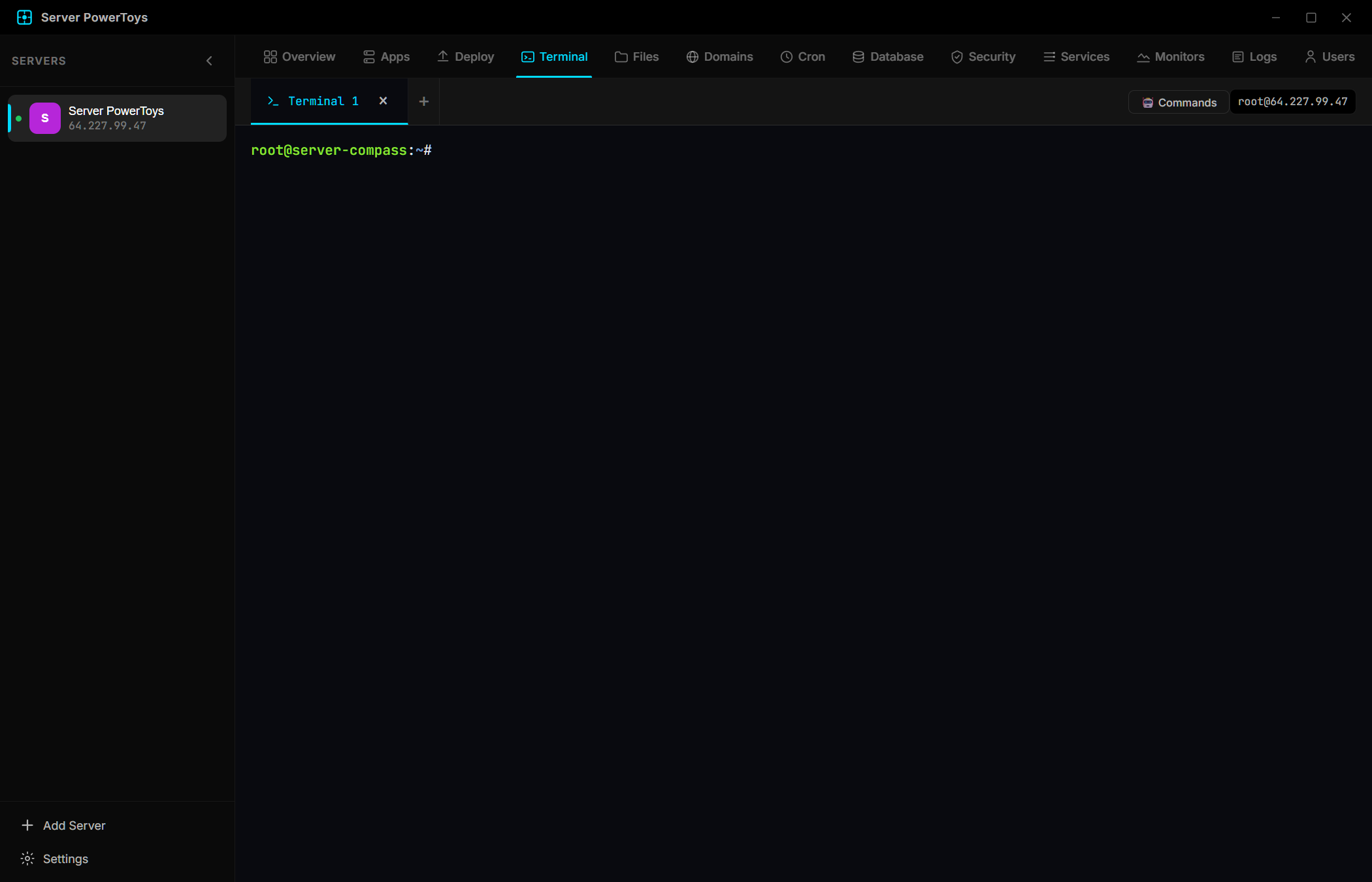Toggle the Server PowerToys online status indicator
Viewport: 1372px width, 882px height.
18,118
